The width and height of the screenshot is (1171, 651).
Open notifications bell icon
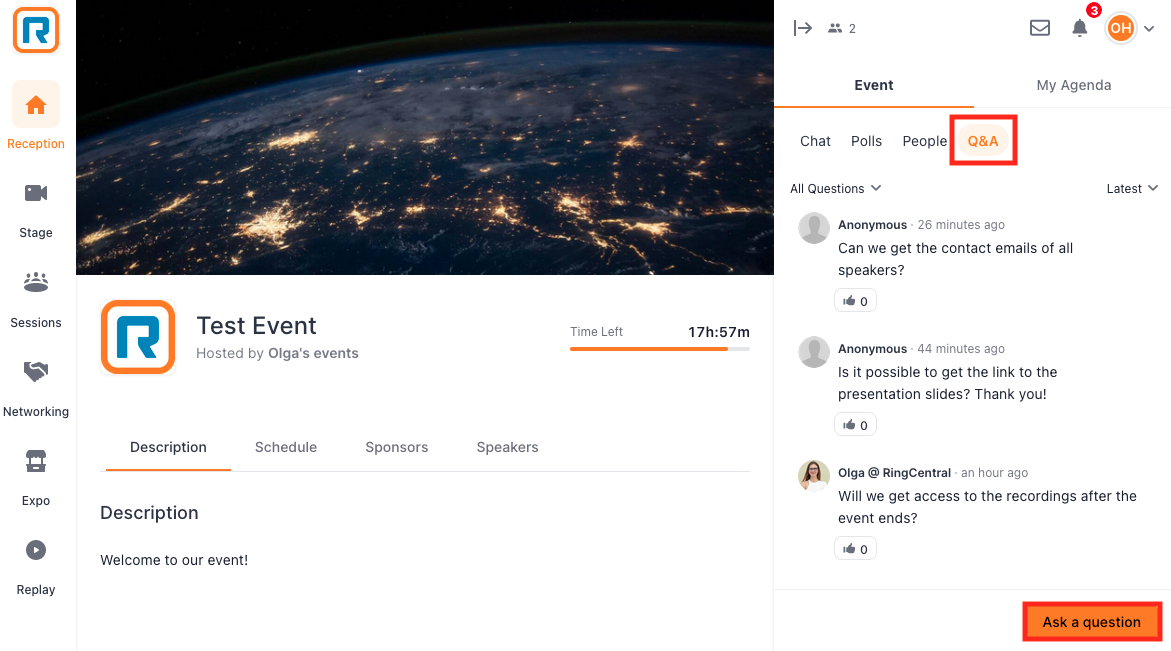pyautogui.click(x=1080, y=28)
